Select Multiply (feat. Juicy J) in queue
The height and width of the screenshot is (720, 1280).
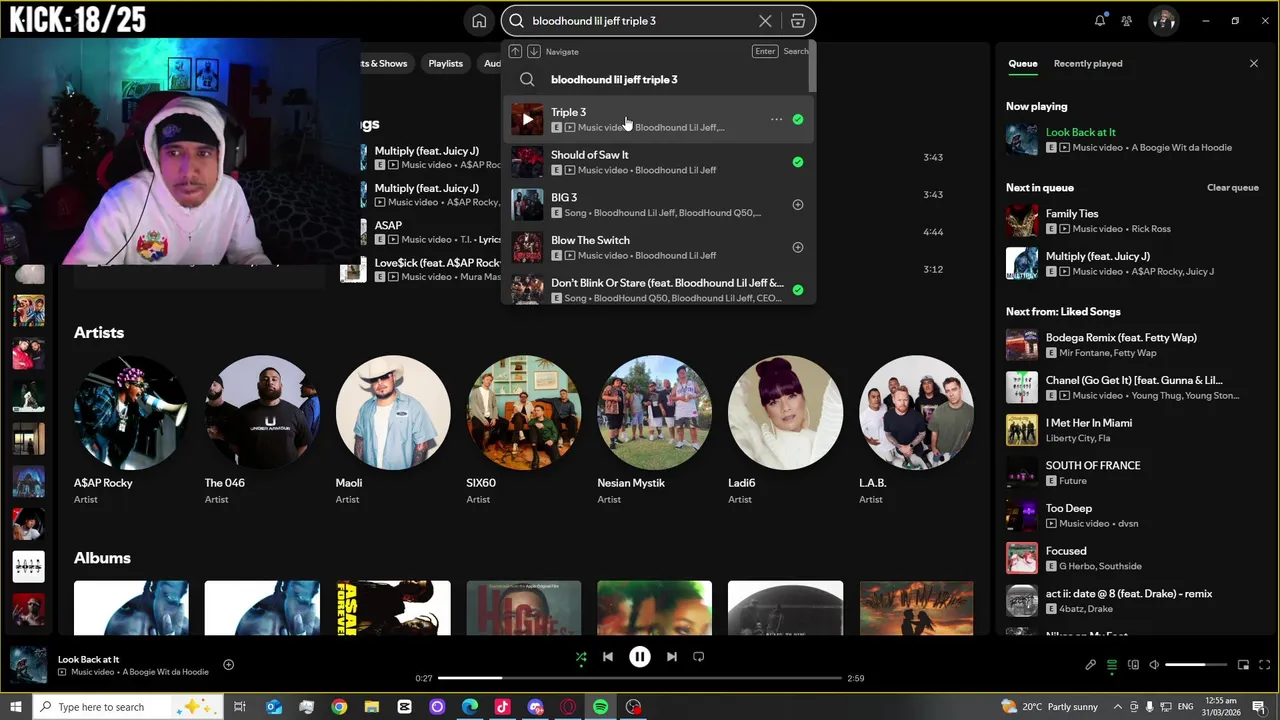click(x=1132, y=263)
